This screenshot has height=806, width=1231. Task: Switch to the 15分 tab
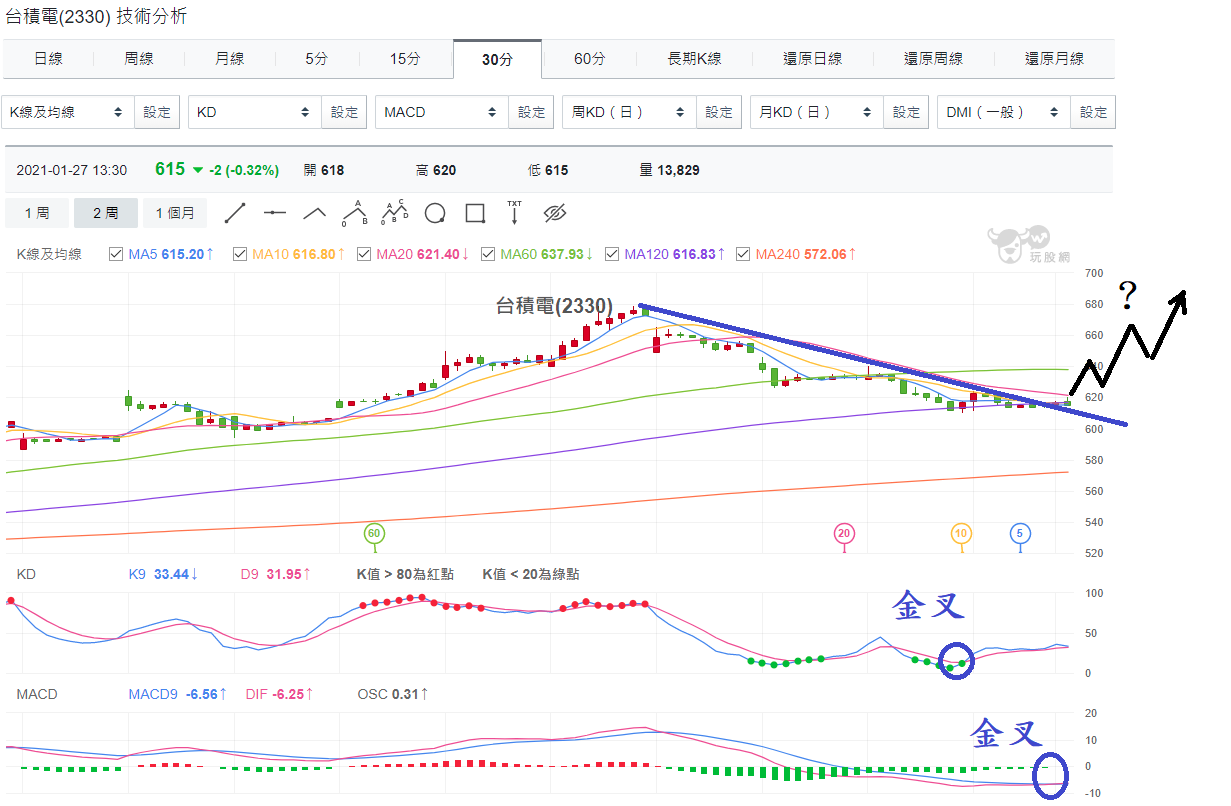(x=405, y=59)
